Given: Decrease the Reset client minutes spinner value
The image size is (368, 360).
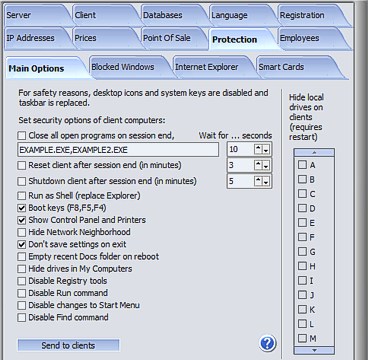Looking at the screenshot, I should pos(266,165).
